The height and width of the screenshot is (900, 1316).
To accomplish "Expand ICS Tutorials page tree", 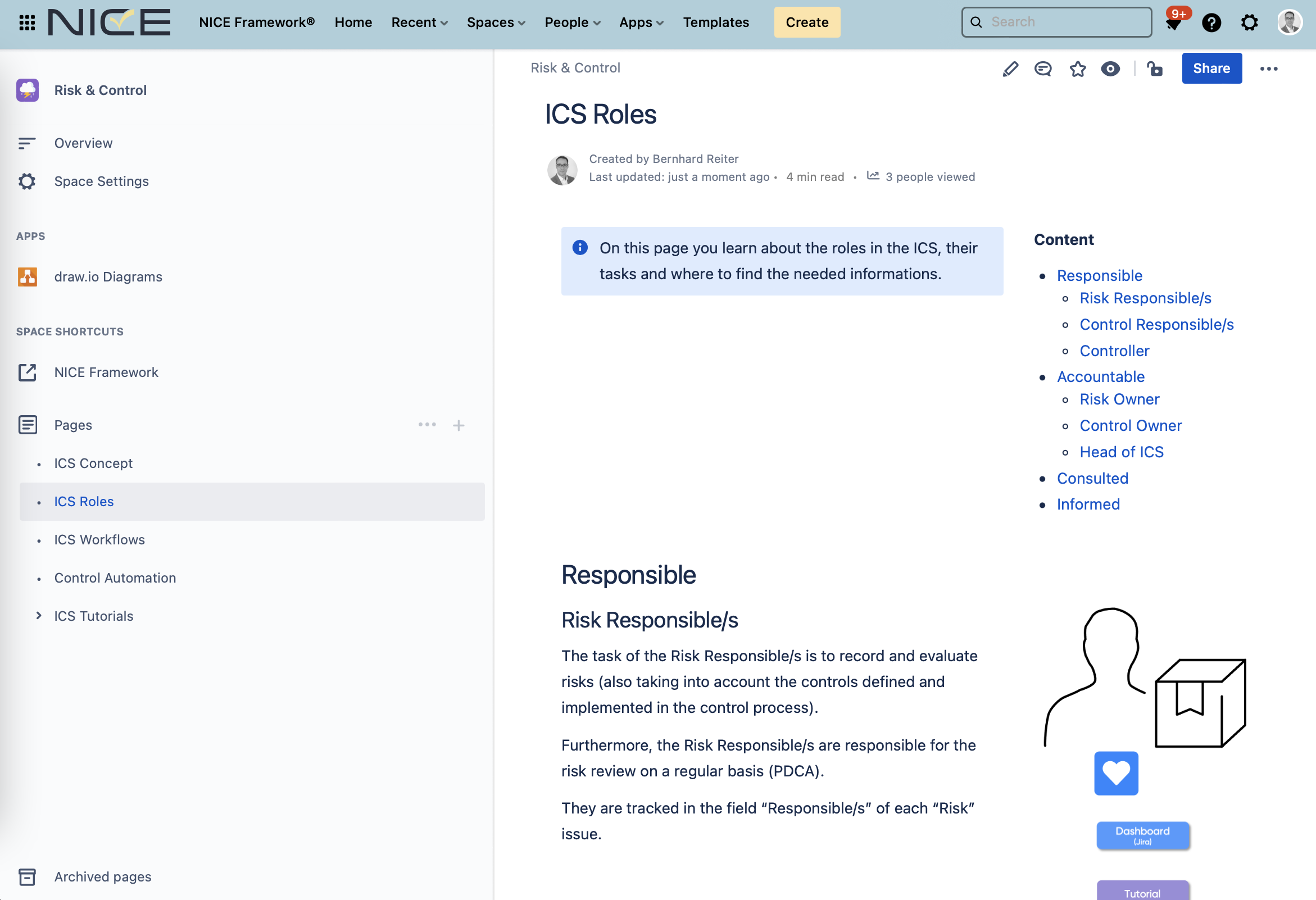I will tap(39, 615).
